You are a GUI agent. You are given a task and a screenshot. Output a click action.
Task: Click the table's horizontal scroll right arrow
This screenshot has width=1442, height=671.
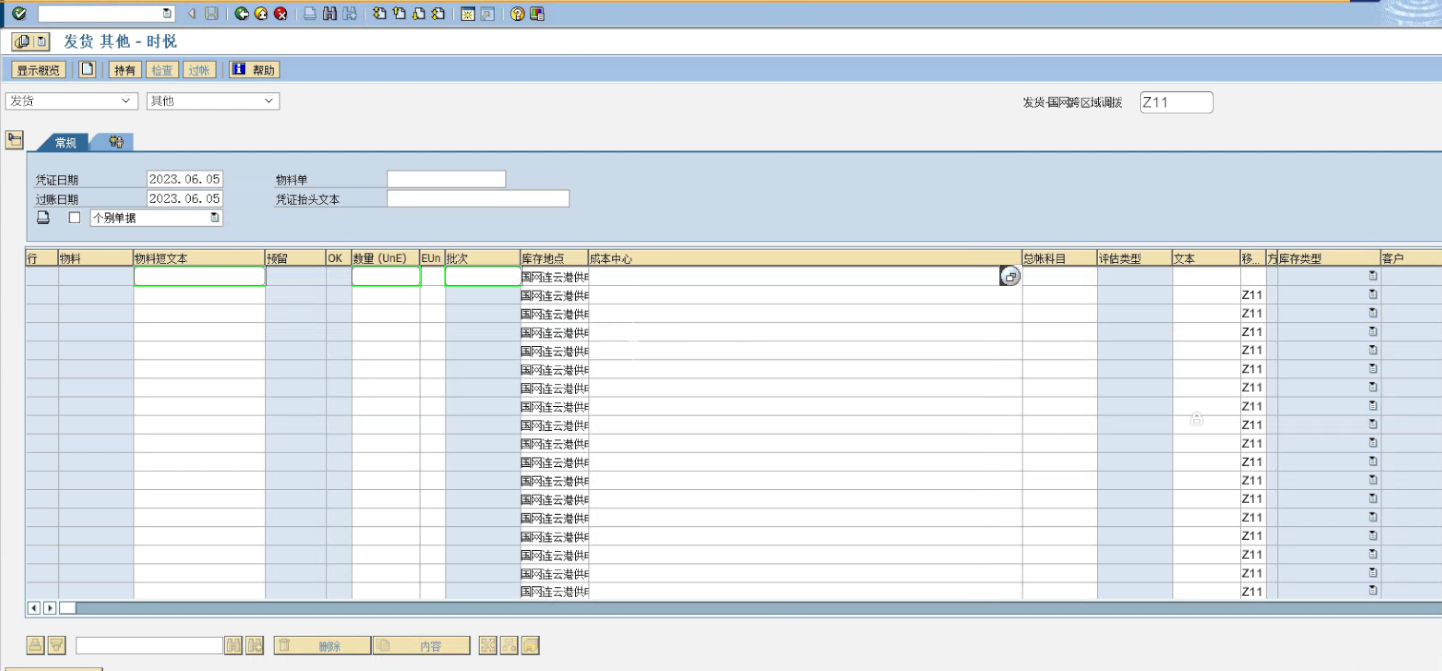[x=50, y=607]
